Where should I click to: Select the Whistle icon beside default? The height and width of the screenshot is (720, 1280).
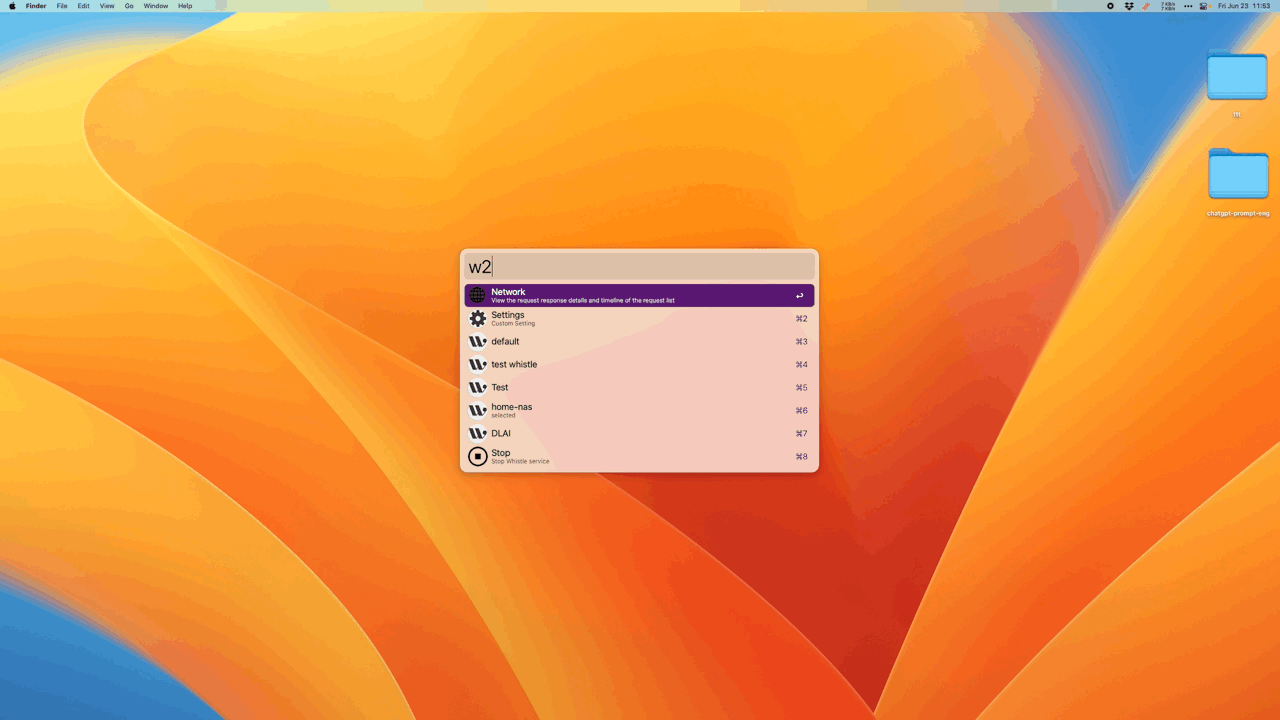click(478, 341)
